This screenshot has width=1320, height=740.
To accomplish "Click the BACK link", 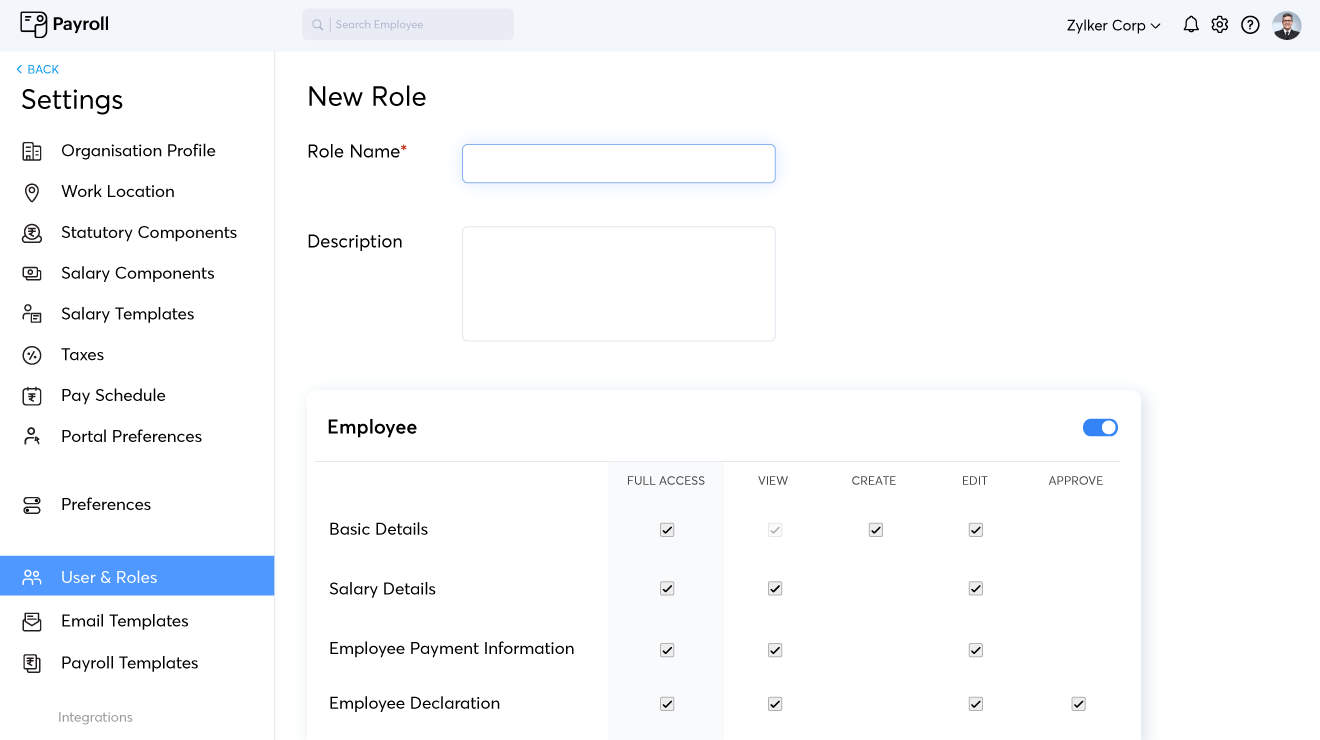I will pyautogui.click(x=38, y=68).
